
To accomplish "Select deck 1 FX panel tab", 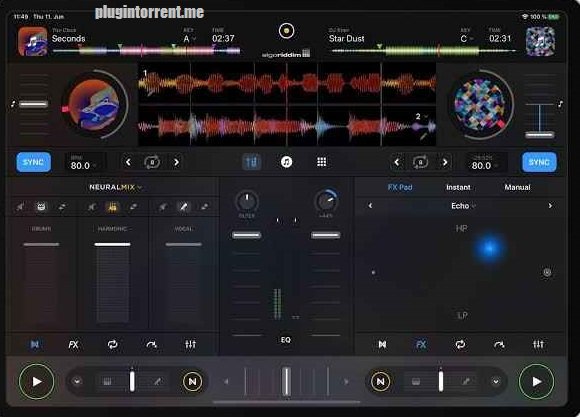I will pos(73,344).
